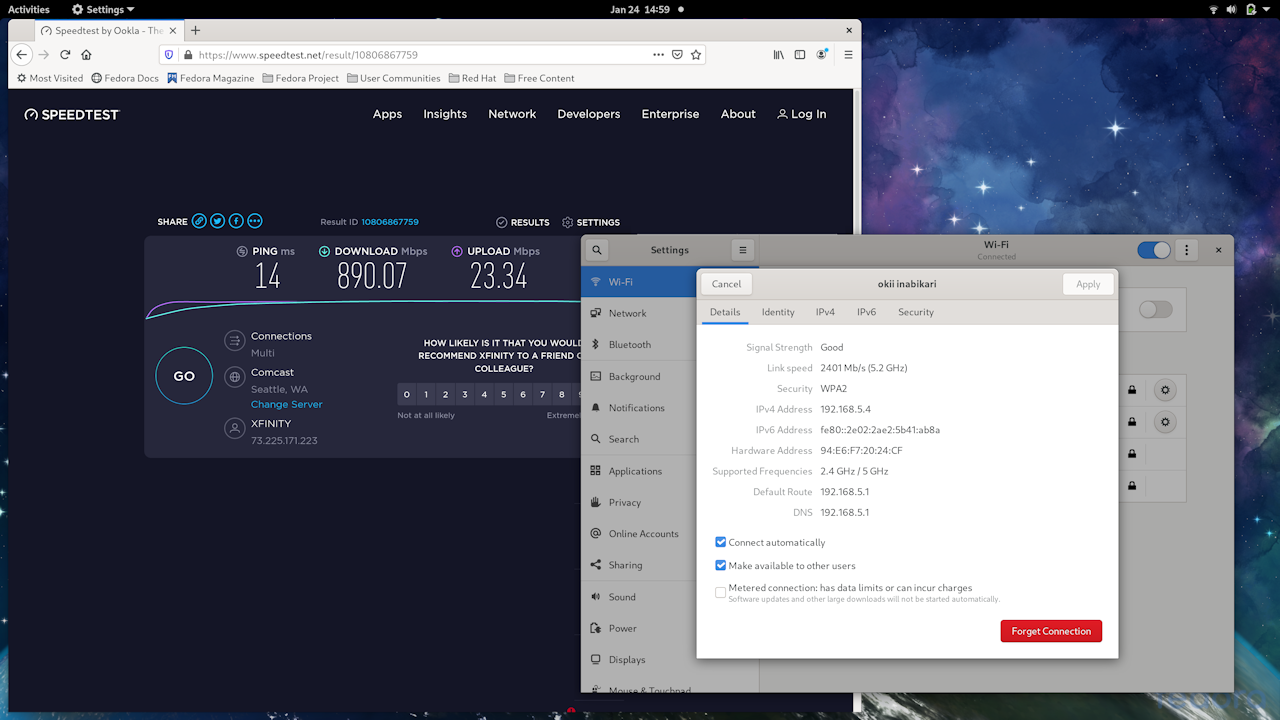Open Log In on Speedtest
Viewport: 1280px width, 720px height.
802,114
